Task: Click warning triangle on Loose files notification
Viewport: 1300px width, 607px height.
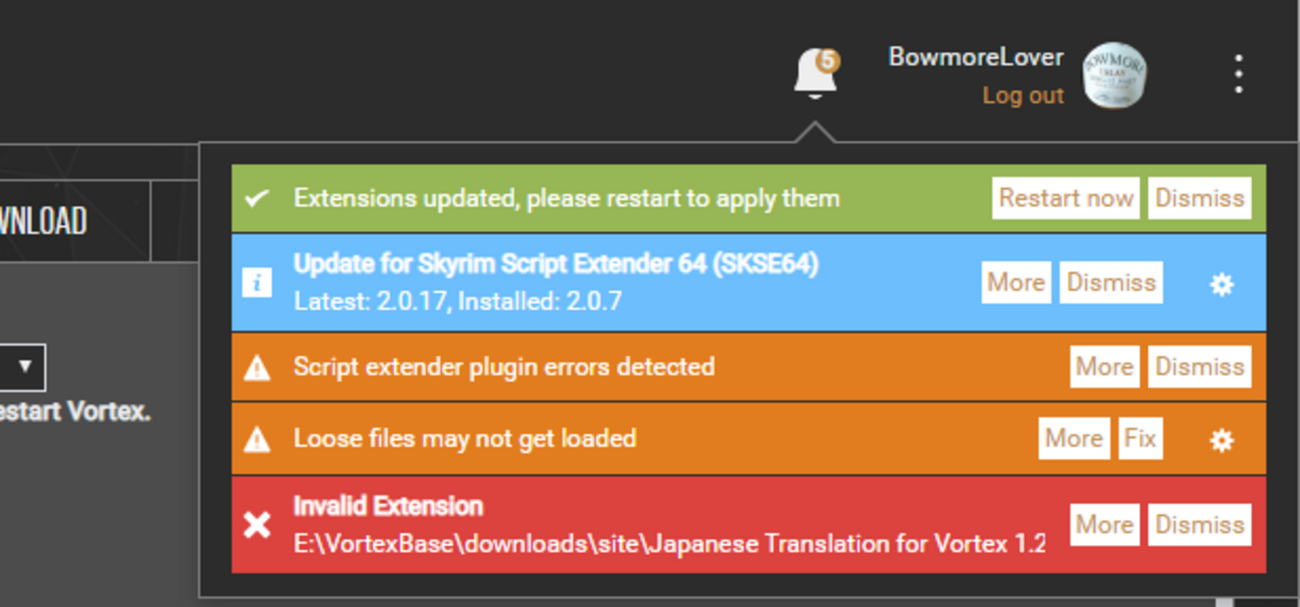Action: tap(257, 439)
